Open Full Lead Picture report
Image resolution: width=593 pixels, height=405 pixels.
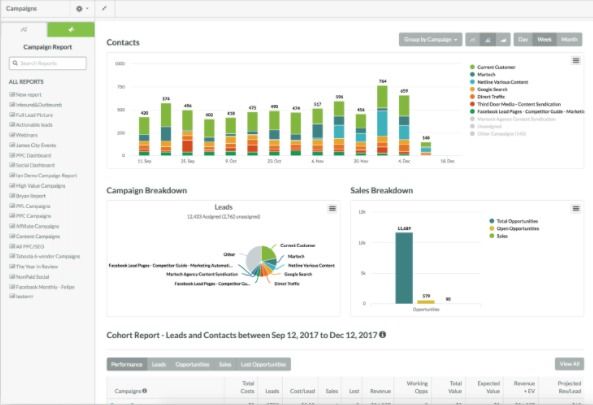[x=31, y=115]
